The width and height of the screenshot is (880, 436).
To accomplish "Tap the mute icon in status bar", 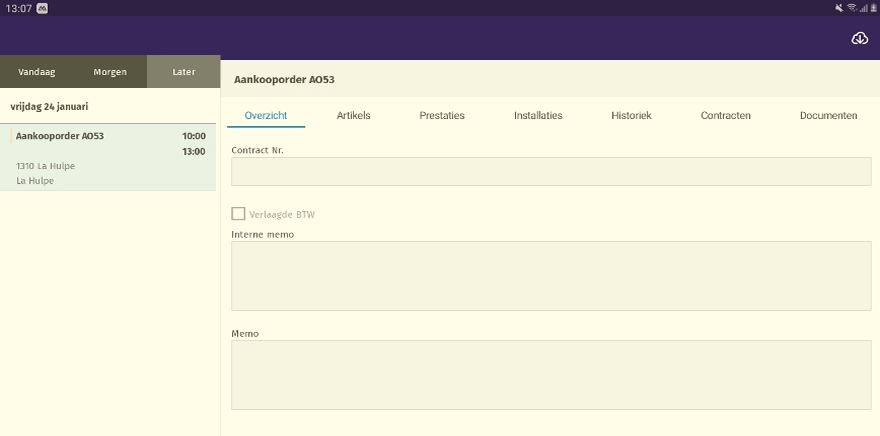I will pos(838,7).
